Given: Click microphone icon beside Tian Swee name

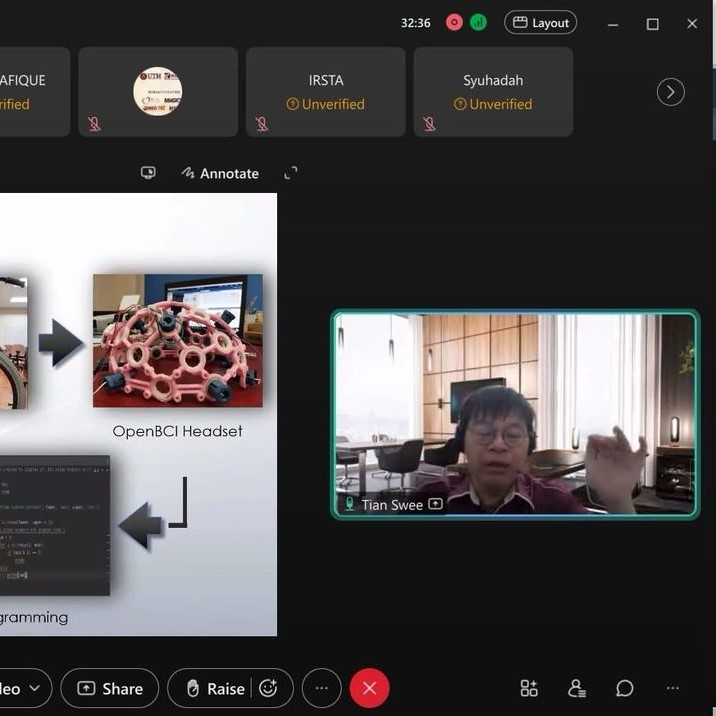Looking at the screenshot, I should coord(350,504).
